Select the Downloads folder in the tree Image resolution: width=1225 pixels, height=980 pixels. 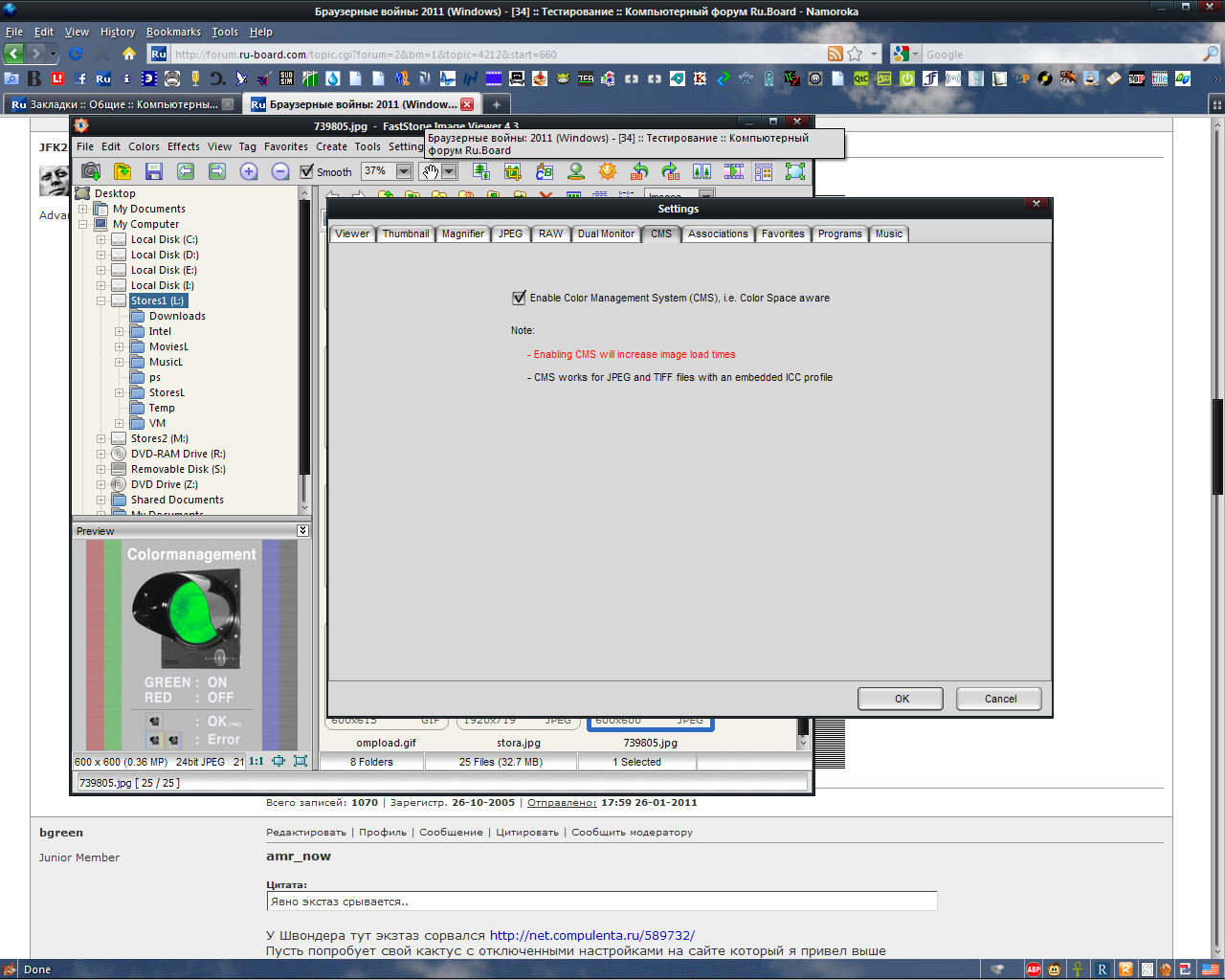[177, 316]
